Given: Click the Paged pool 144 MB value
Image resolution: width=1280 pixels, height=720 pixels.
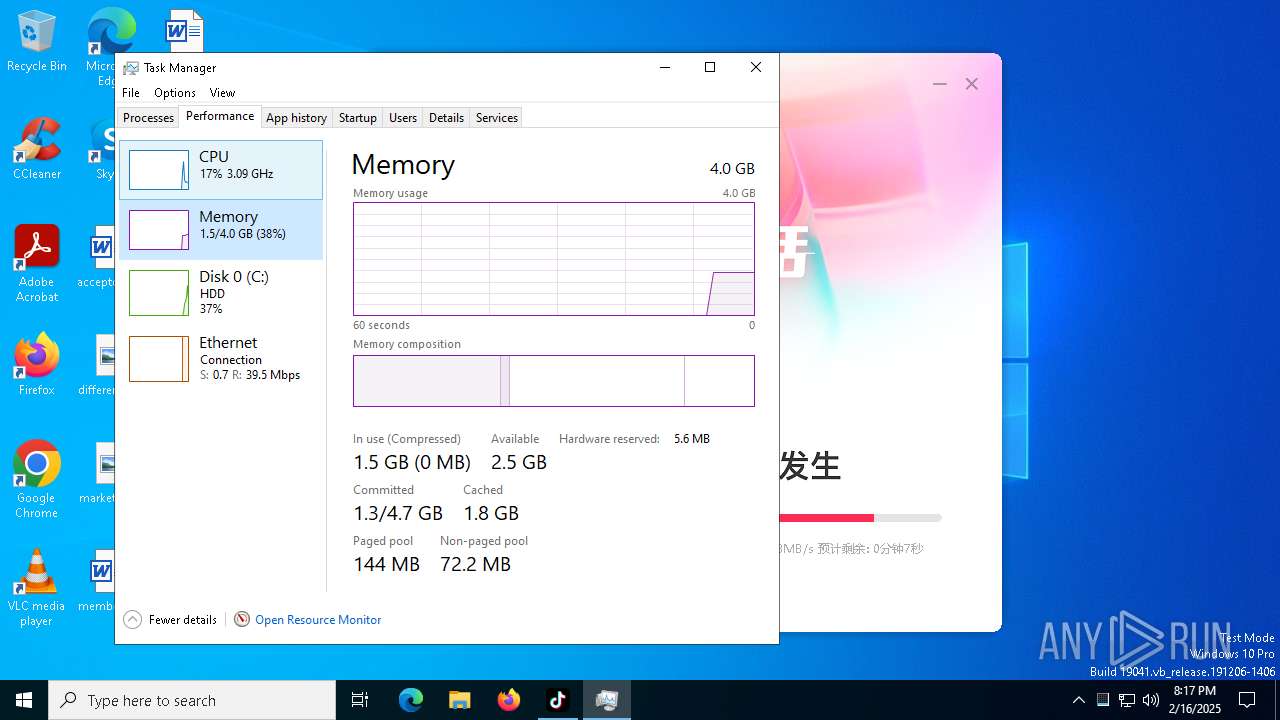Looking at the screenshot, I should click(x=387, y=564).
